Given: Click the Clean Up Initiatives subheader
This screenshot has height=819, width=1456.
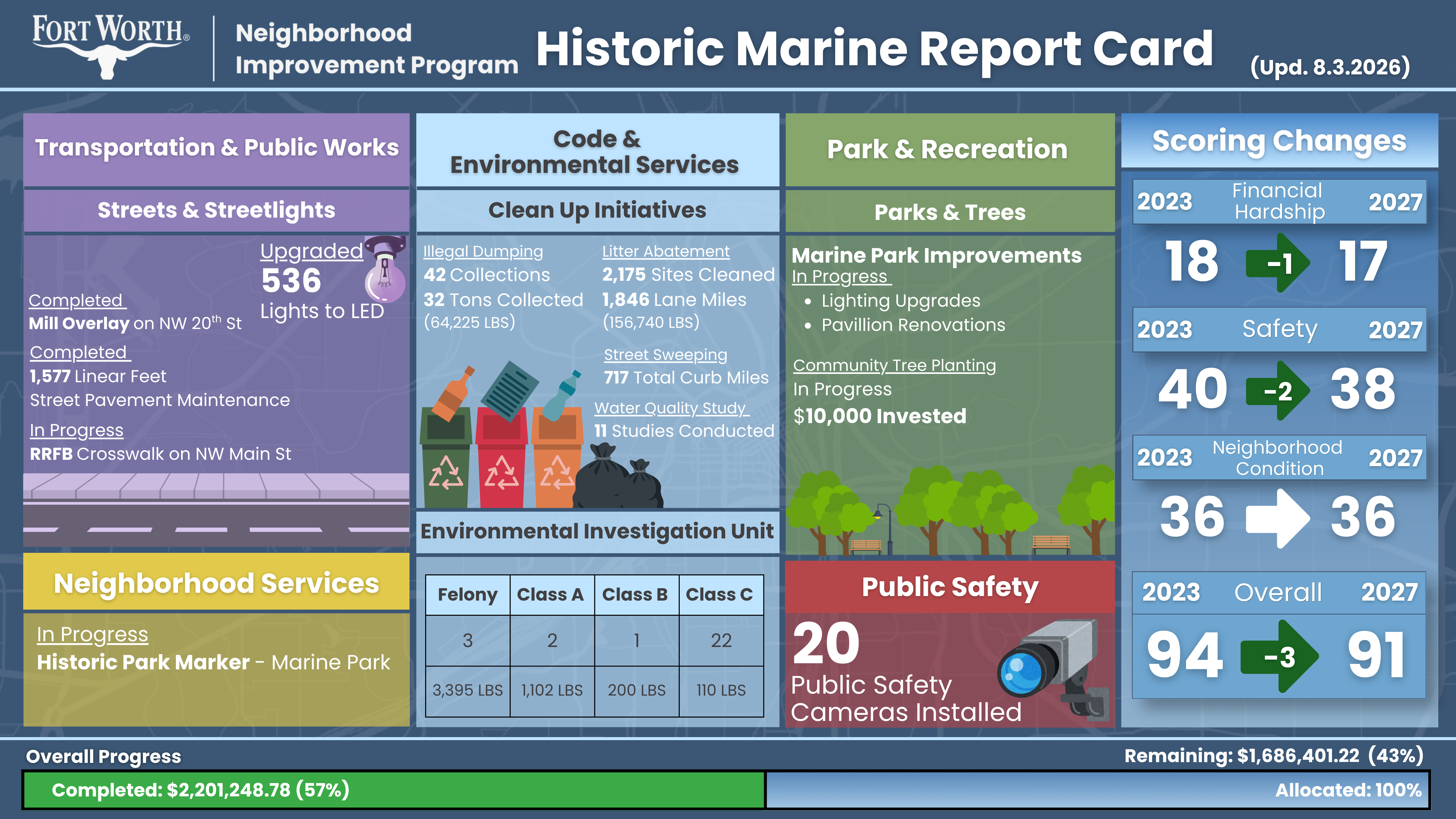Looking at the screenshot, I should 597,210.
